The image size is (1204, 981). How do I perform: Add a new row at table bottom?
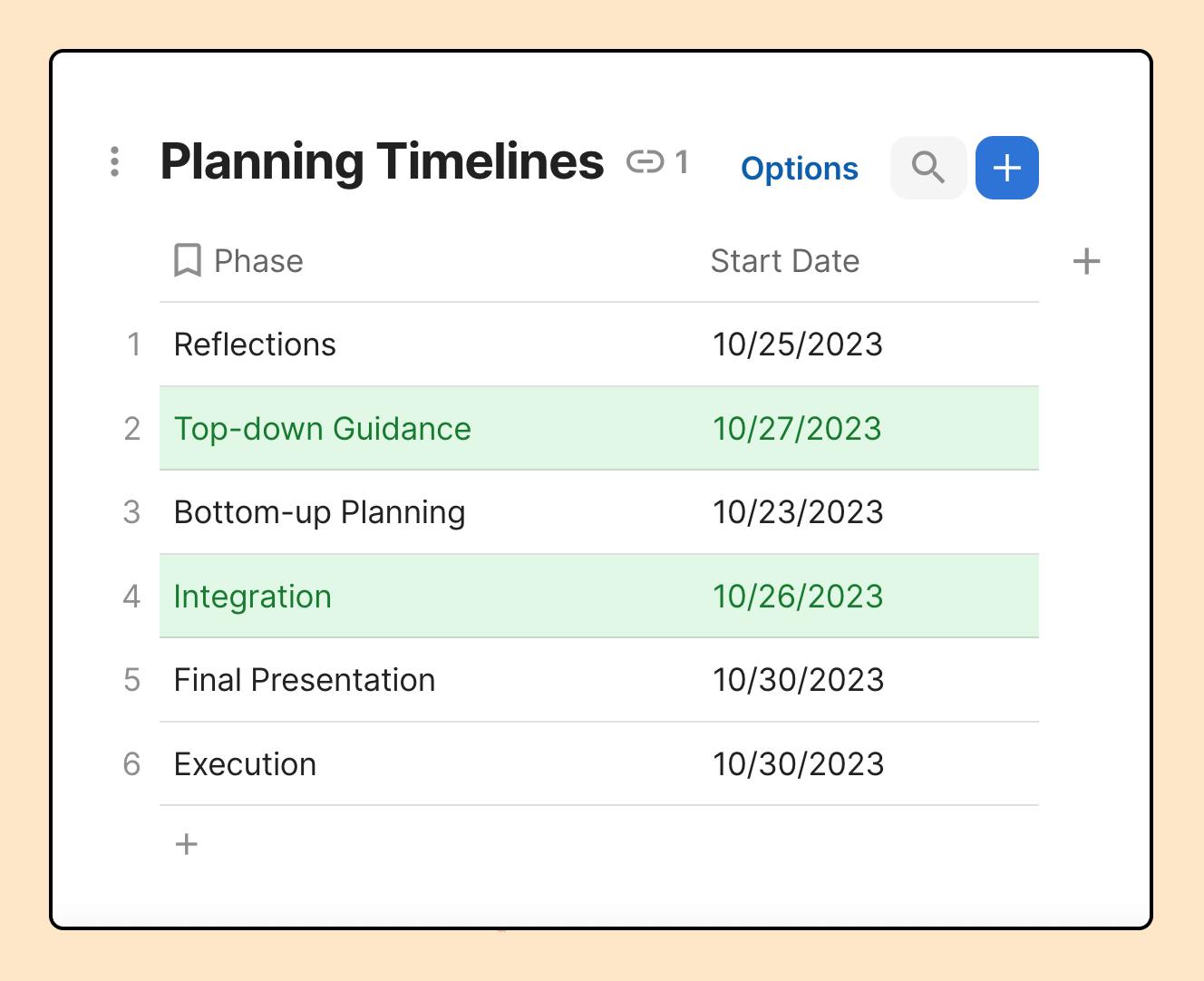click(187, 844)
